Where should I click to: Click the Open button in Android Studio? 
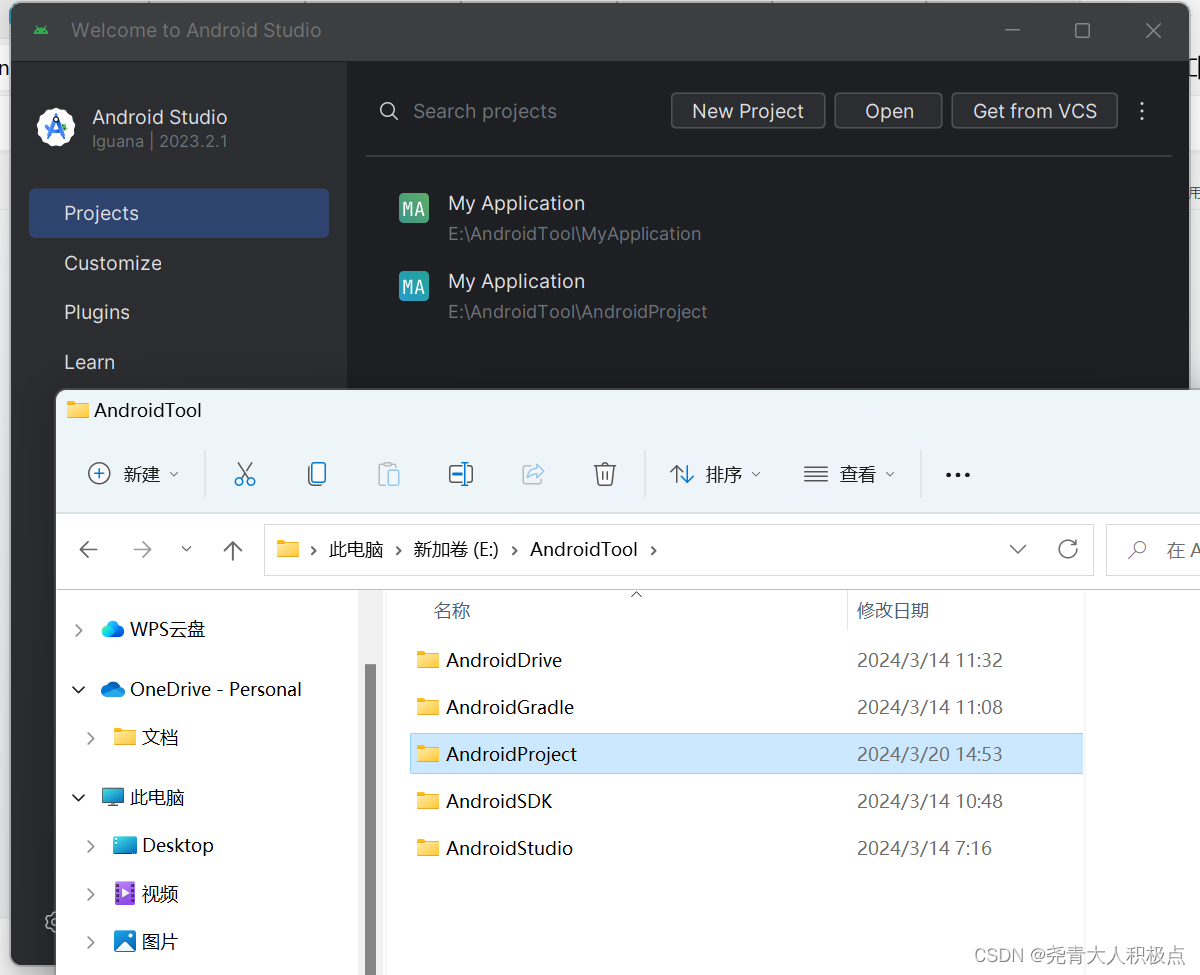tap(889, 111)
